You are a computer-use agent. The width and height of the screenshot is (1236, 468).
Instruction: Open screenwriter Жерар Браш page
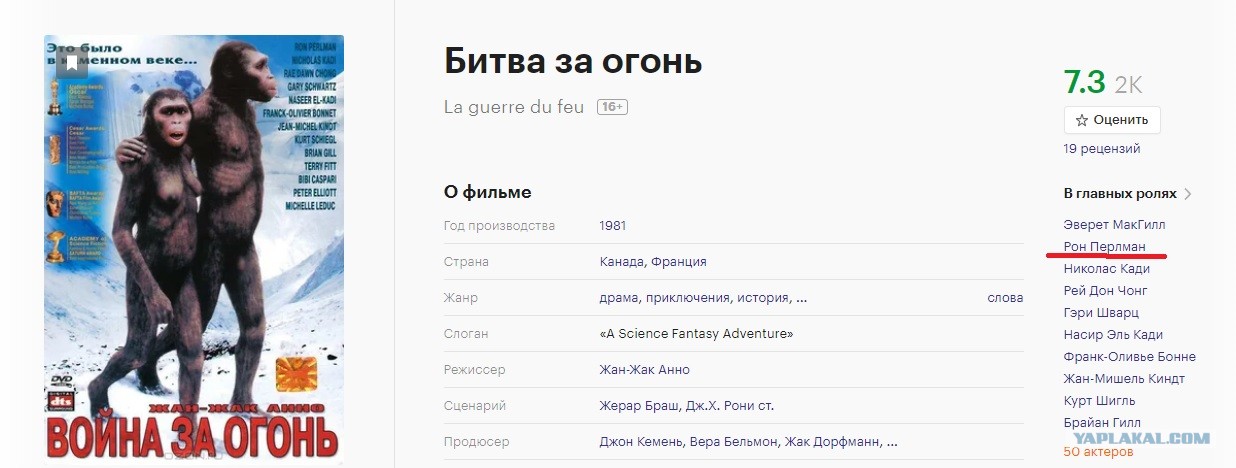[x=639, y=406]
